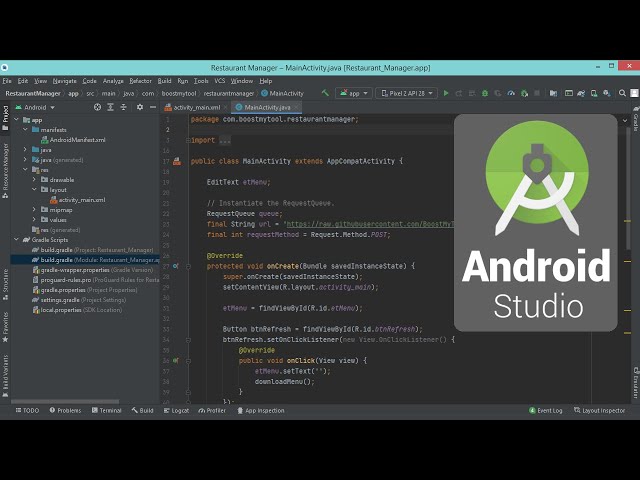Screen dimensions: 640x480
Task: Click Attach Debugger to Android Process icon
Action: (524, 93)
